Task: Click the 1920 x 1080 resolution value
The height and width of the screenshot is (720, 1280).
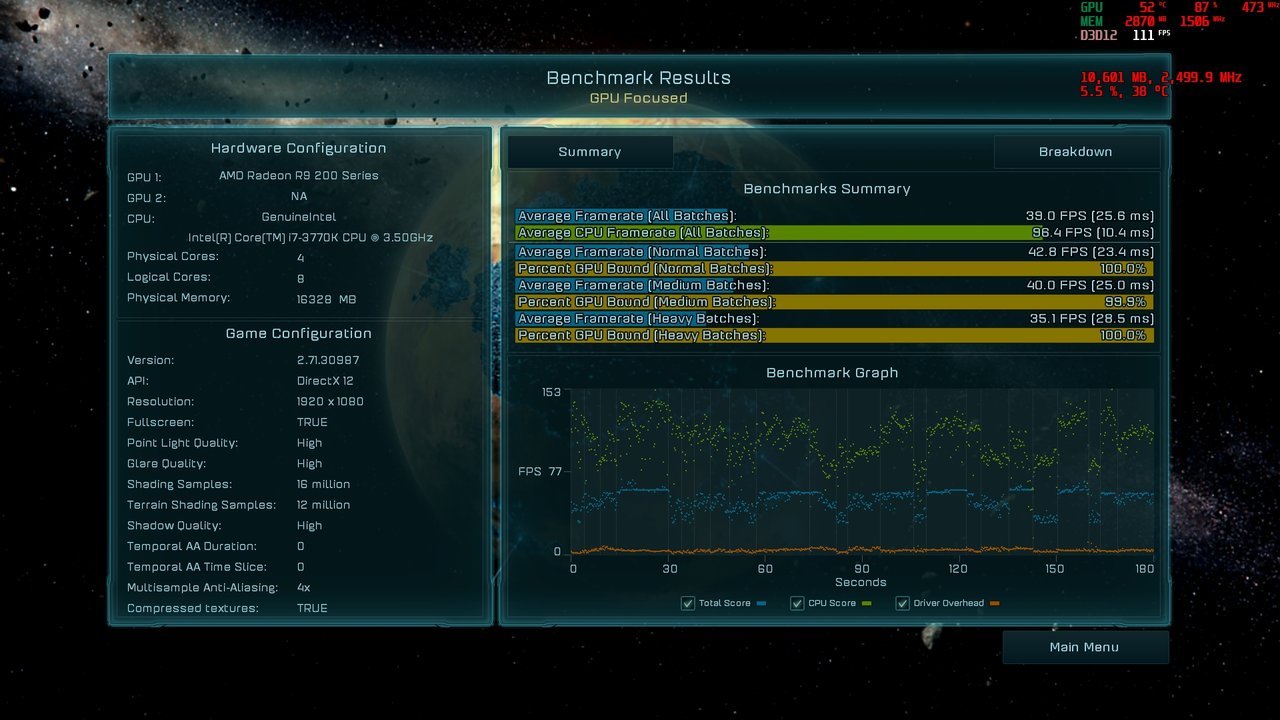Action: click(x=330, y=402)
